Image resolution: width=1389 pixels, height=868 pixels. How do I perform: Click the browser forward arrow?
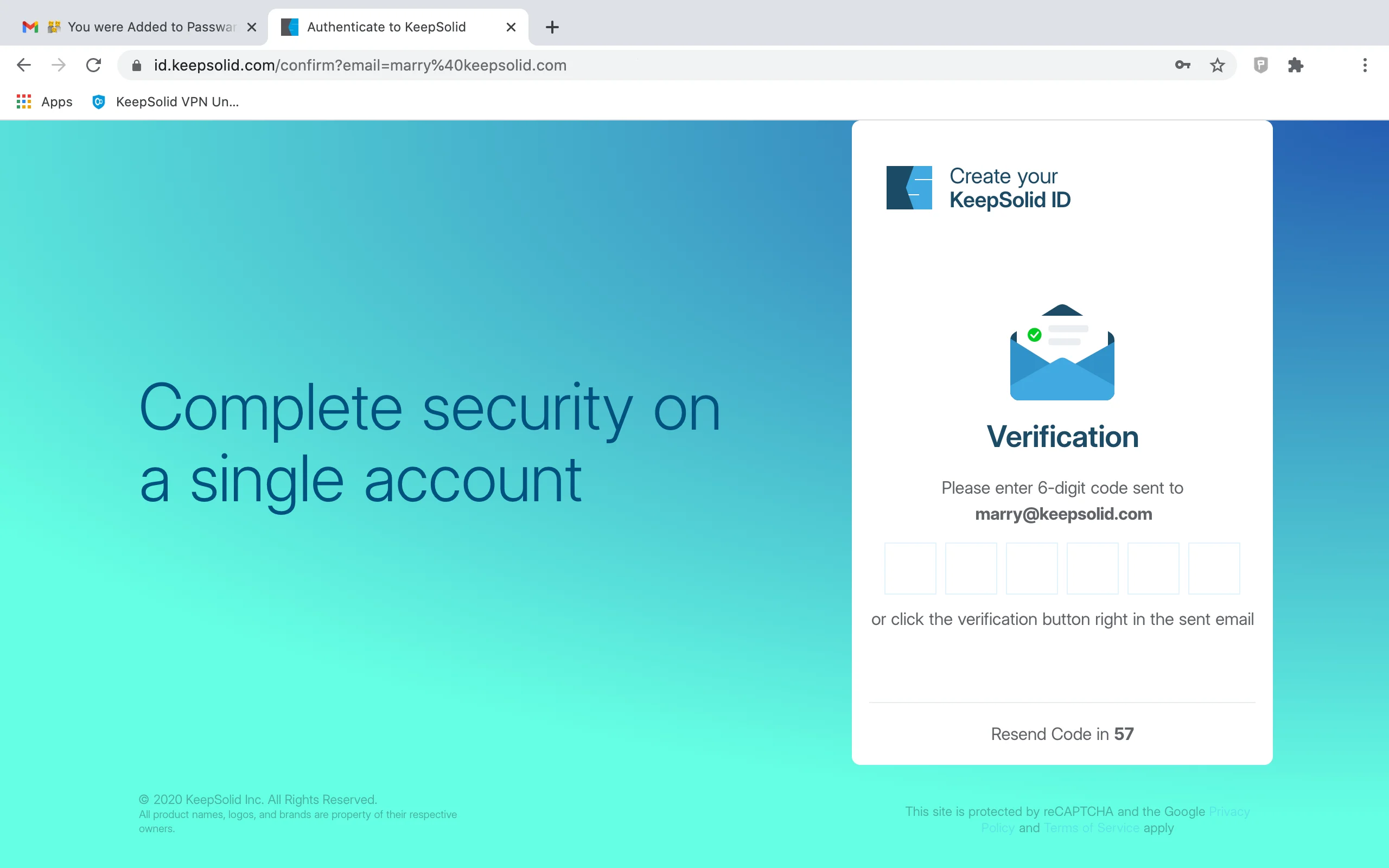59,65
